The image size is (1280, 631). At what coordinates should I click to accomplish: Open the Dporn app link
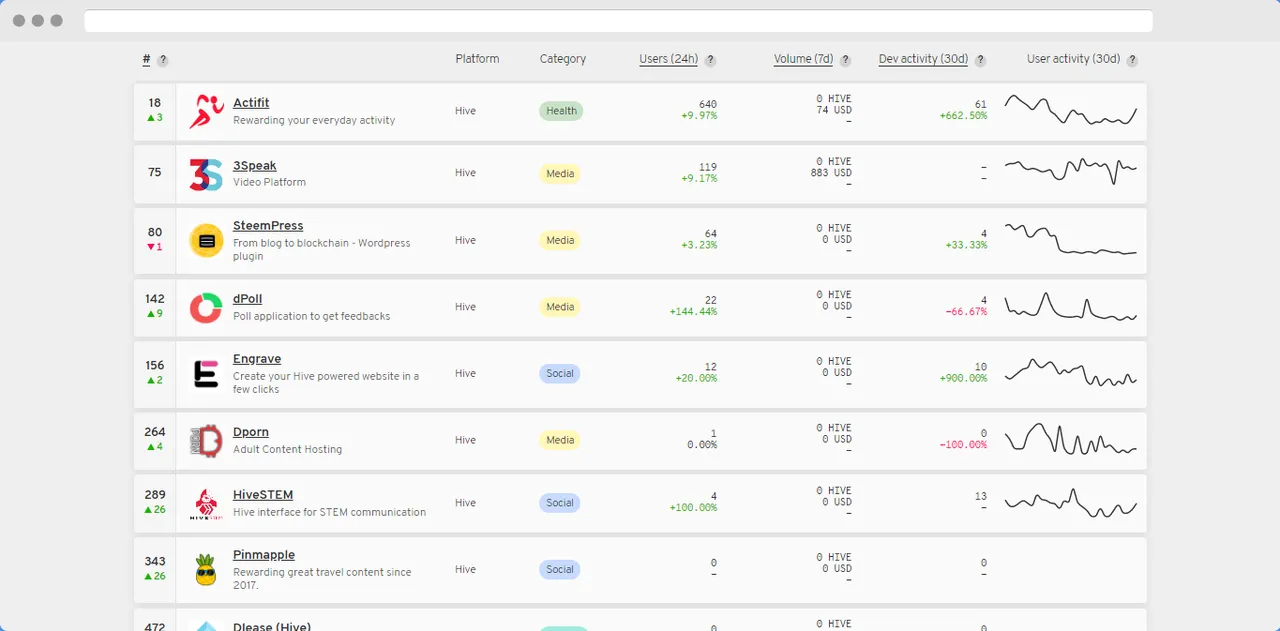(x=251, y=432)
